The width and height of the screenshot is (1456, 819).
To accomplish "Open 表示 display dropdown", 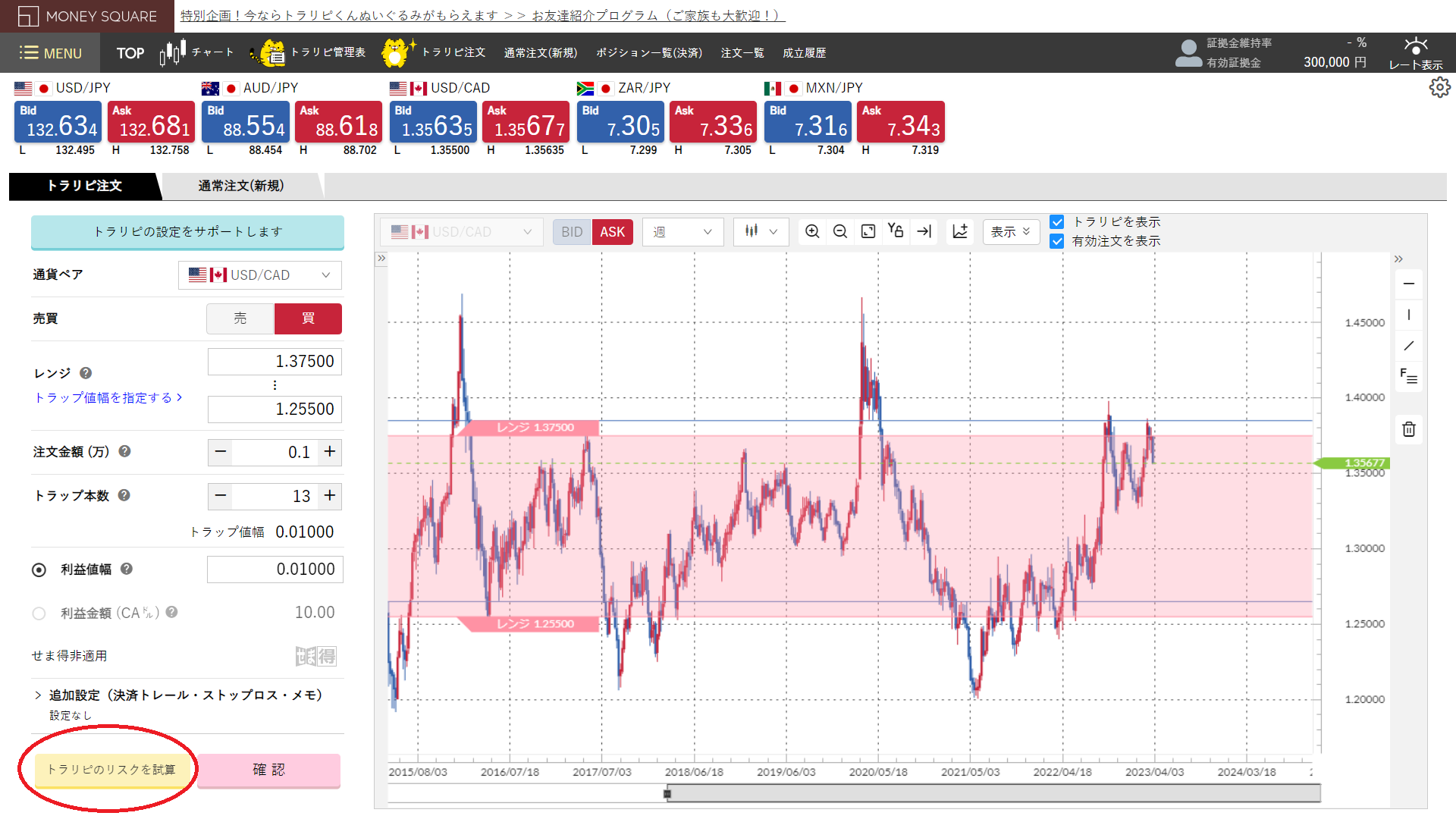I will [x=1011, y=232].
